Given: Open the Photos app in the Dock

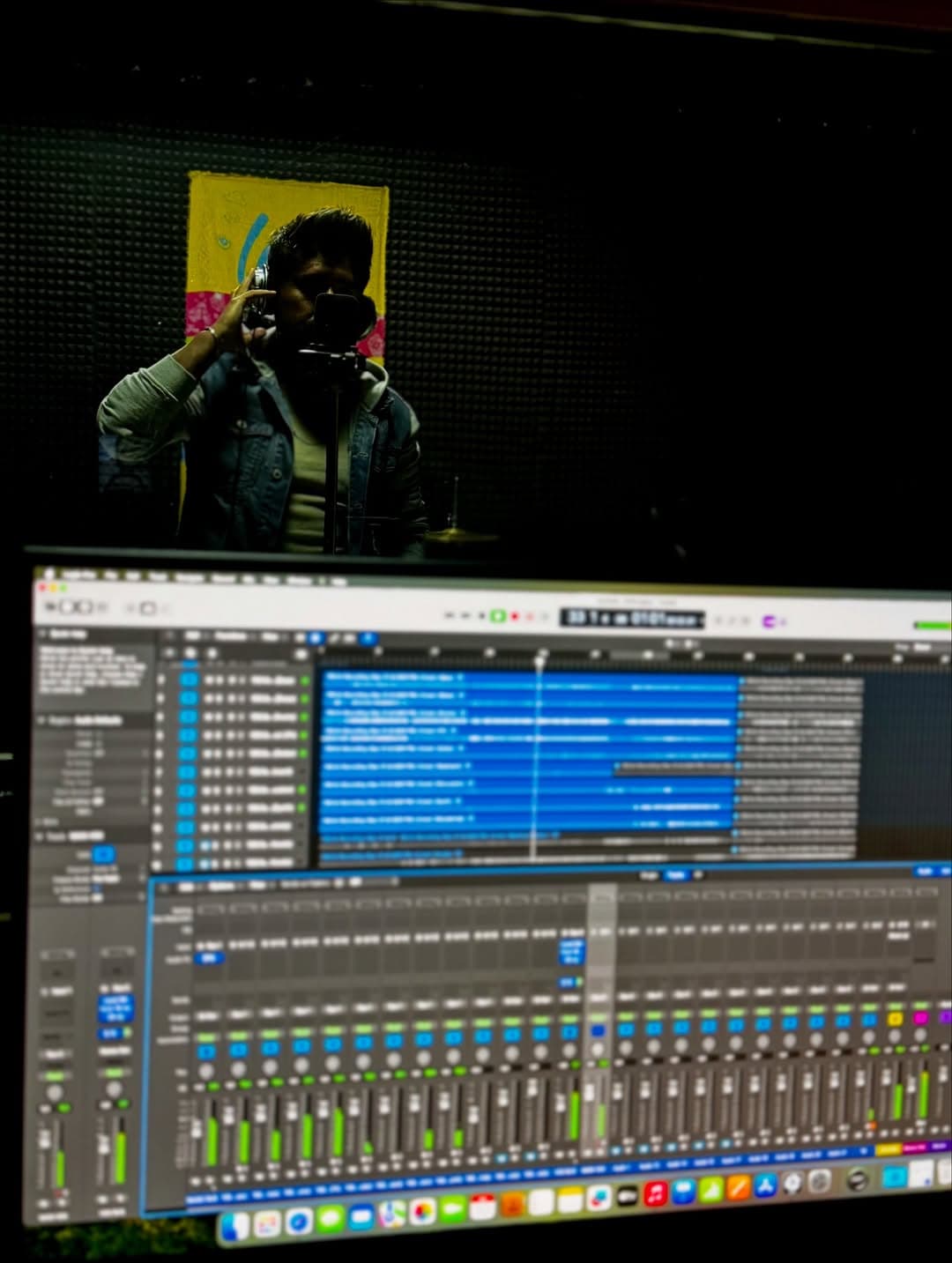Looking at the screenshot, I should 422,1213.
